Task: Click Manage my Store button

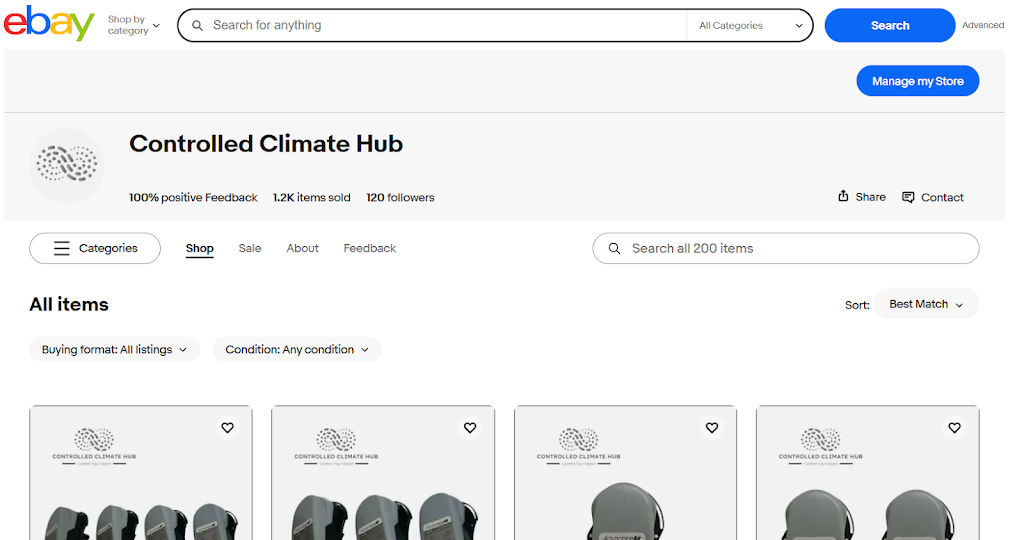Action: tap(918, 81)
